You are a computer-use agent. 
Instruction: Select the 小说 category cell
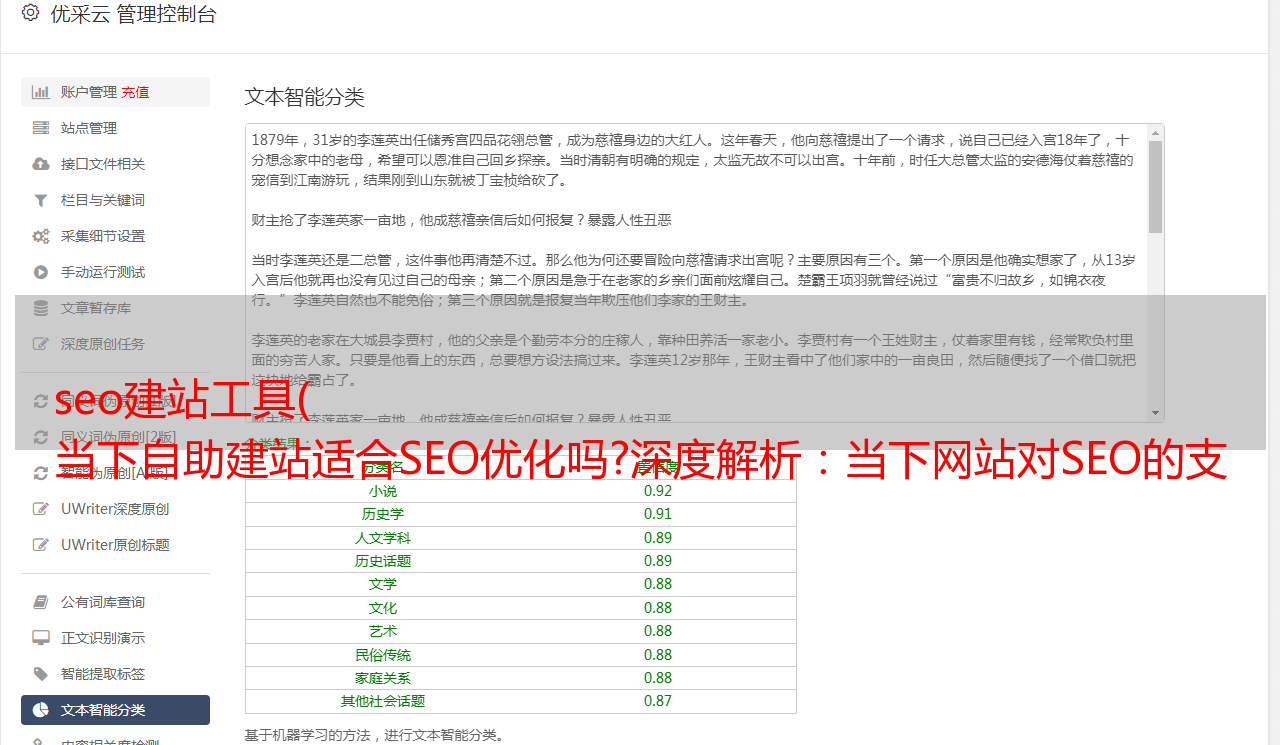click(x=383, y=491)
